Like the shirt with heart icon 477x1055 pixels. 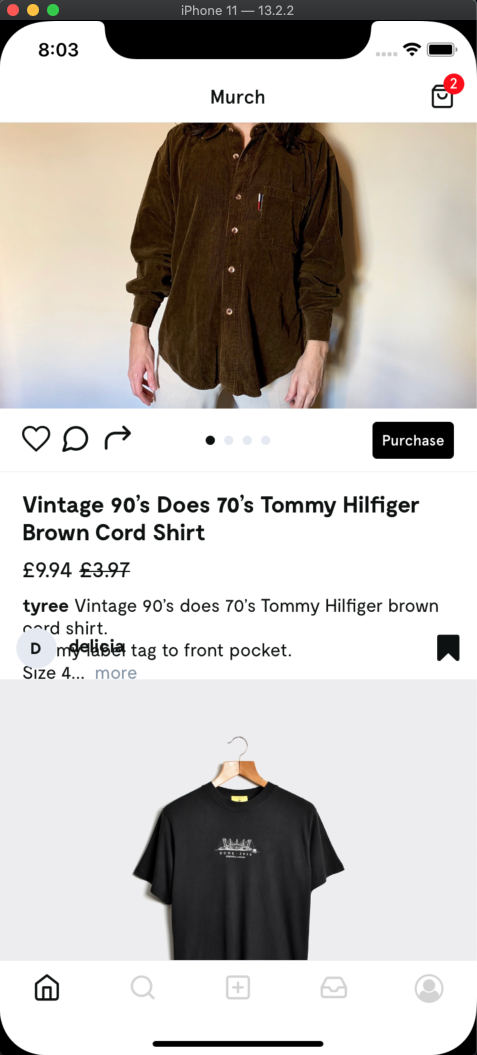[36, 439]
